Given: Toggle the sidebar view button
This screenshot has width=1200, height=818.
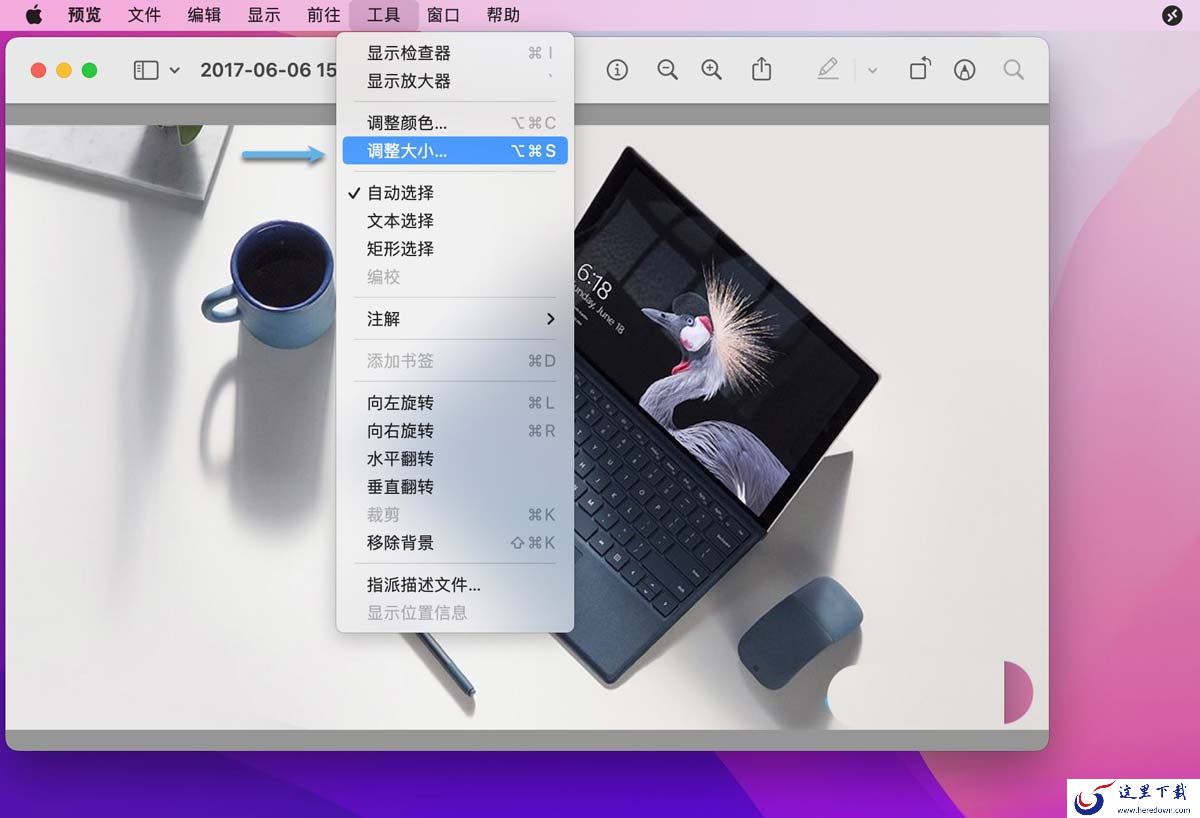Looking at the screenshot, I should pyautogui.click(x=146, y=70).
